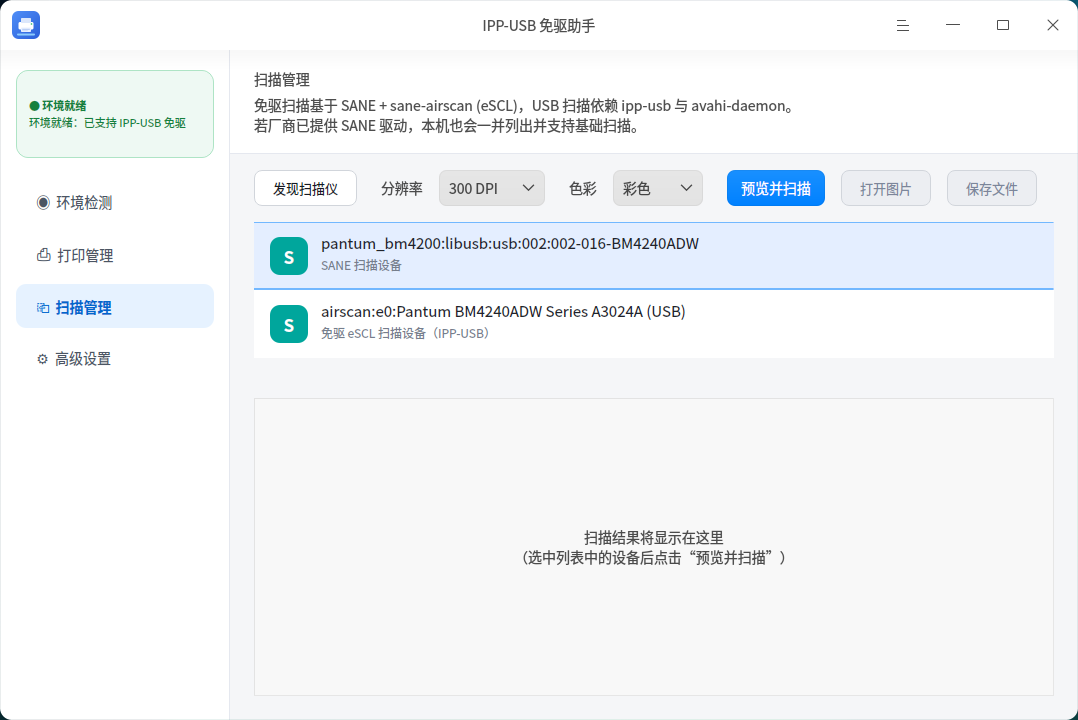Click the 打印管理 printer icon
This screenshot has height=720, width=1078.
pos(43,255)
